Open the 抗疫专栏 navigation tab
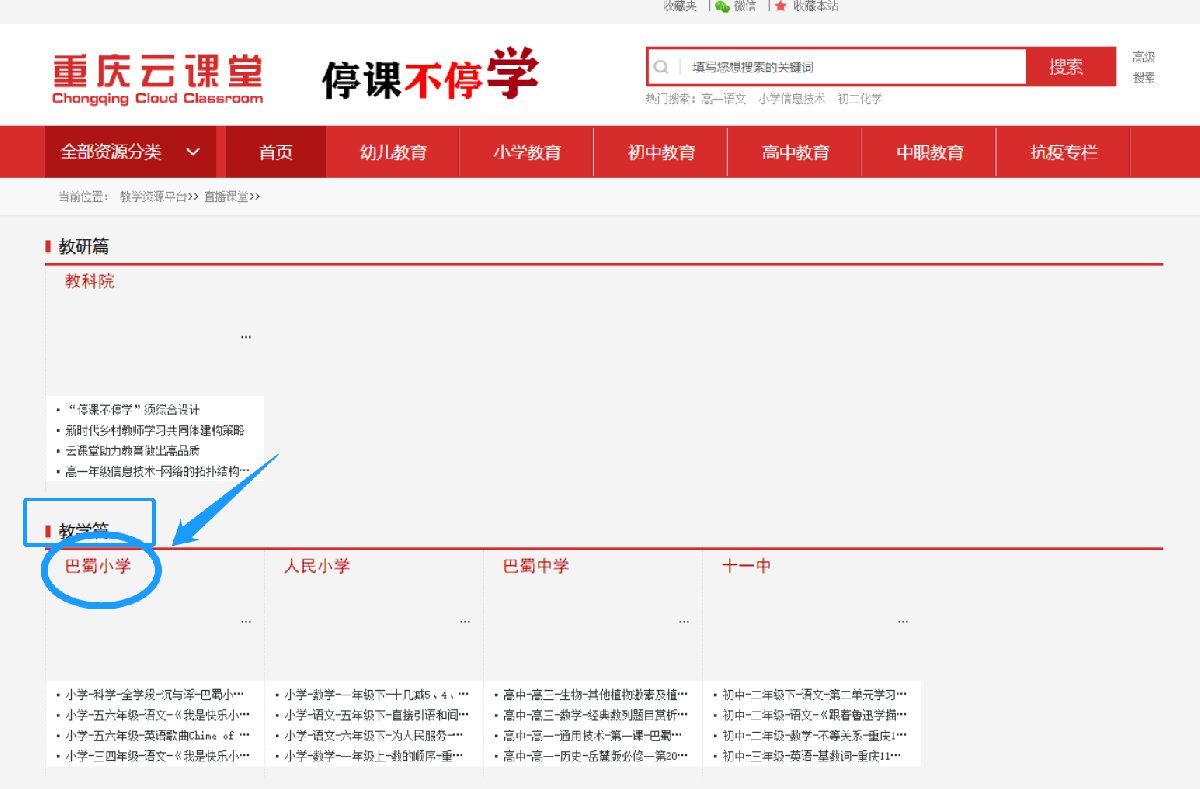Image resolution: width=1200 pixels, height=789 pixels. (x=1064, y=152)
